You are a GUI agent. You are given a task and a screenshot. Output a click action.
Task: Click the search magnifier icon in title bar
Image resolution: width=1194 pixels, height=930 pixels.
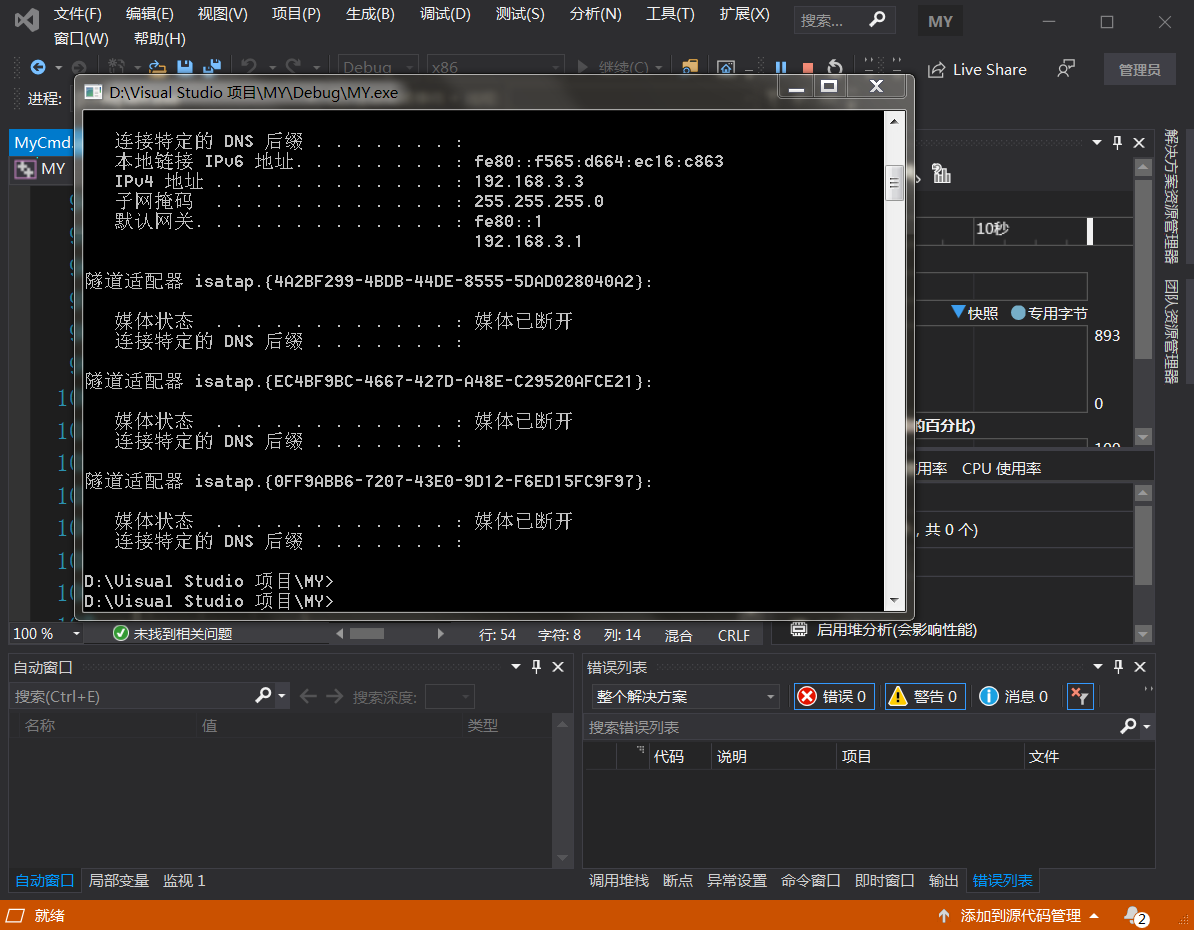pyautogui.click(x=877, y=19)
